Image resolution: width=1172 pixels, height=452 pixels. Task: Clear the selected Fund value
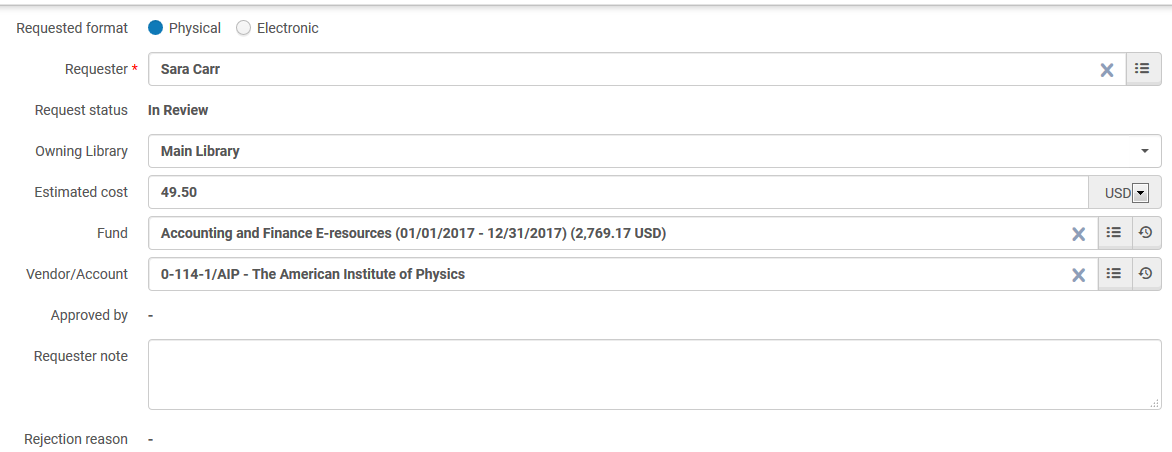click(x=1079, y=234)
